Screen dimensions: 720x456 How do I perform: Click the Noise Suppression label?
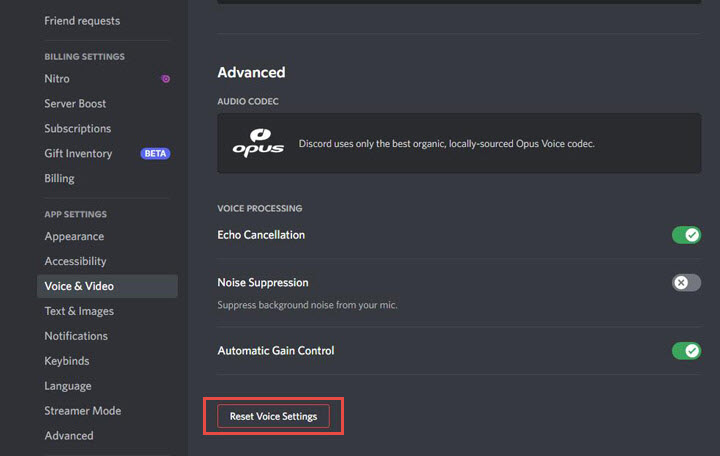(263, 282)
